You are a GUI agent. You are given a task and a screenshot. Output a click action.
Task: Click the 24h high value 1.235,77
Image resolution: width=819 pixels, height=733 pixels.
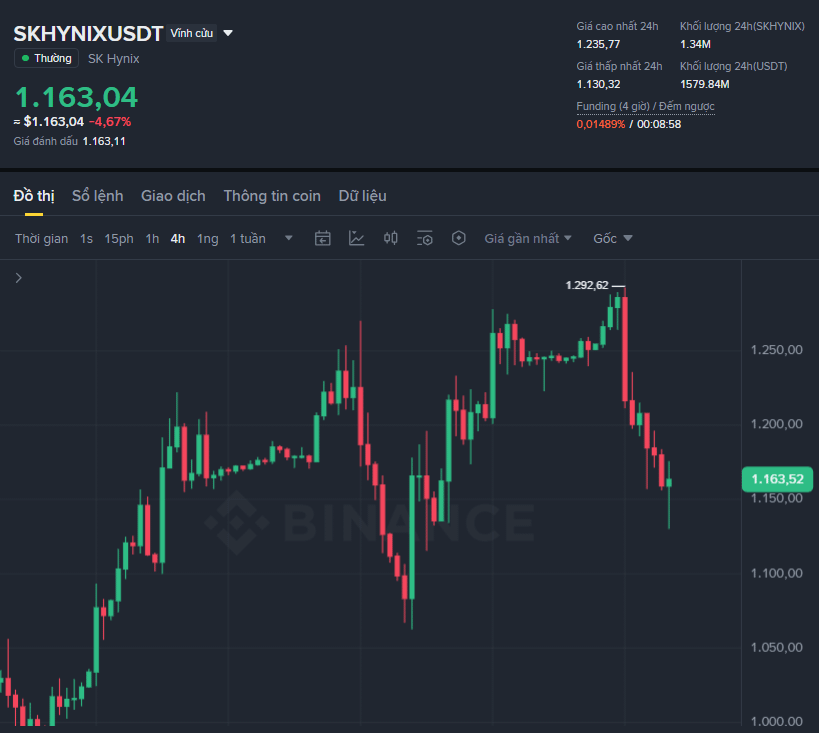[x=598, y=44]
